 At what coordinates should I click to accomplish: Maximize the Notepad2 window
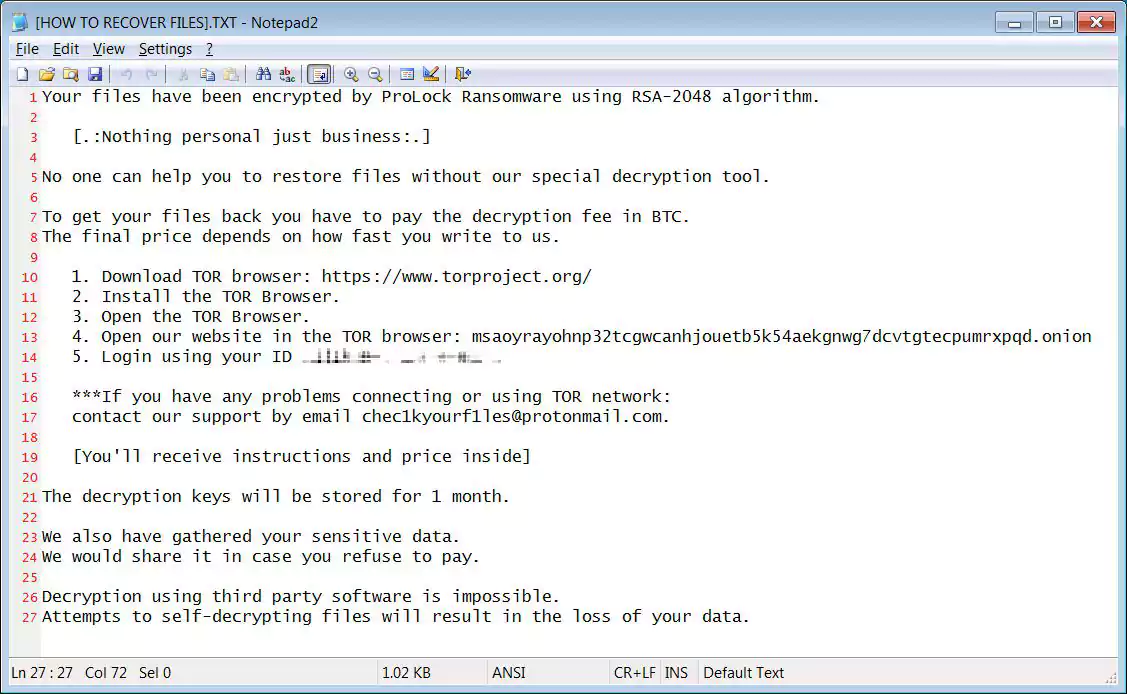click(x=1055, y=22)
